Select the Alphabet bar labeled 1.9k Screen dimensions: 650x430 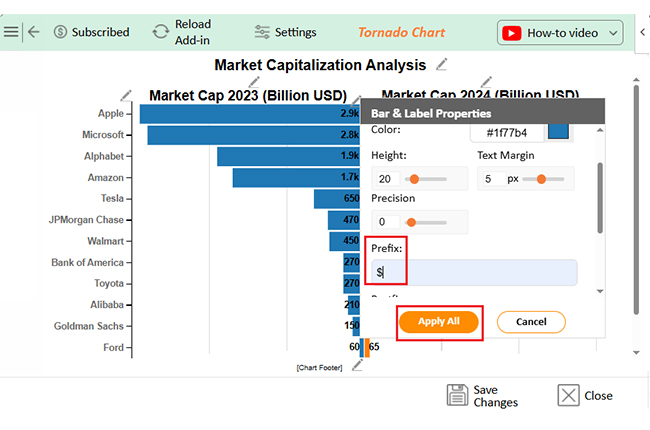coord(288,157)
